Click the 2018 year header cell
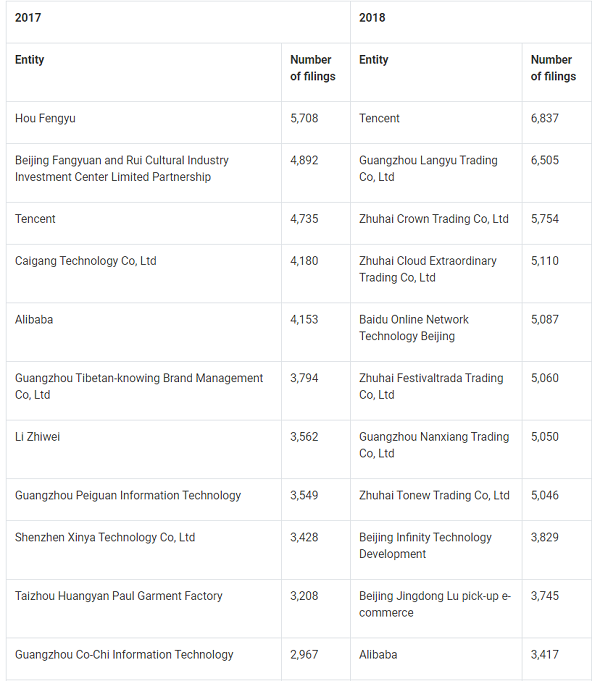The image size is (600, 681). click(372, 18)
